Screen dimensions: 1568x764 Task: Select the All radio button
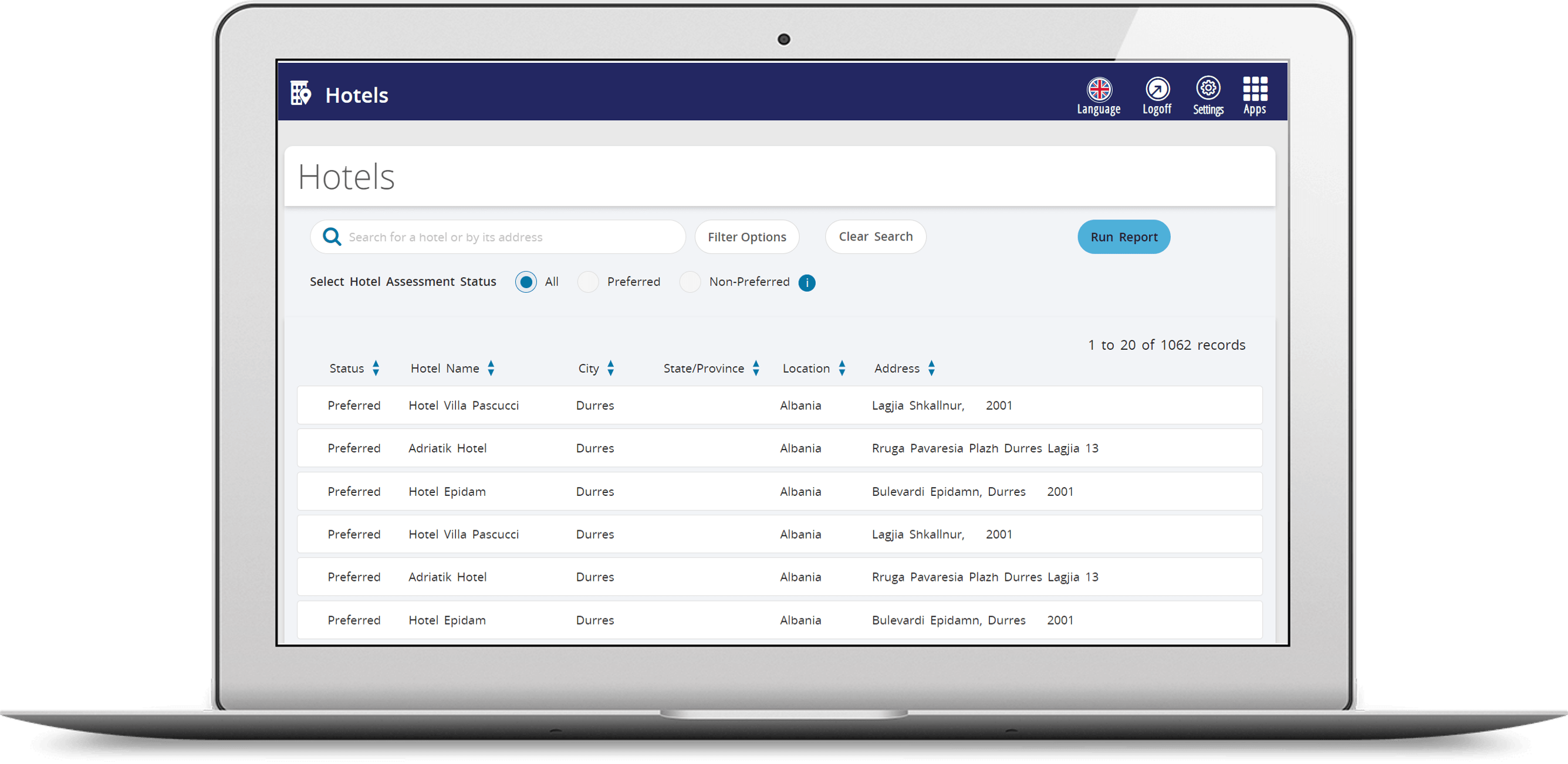[x=526, y=282]
